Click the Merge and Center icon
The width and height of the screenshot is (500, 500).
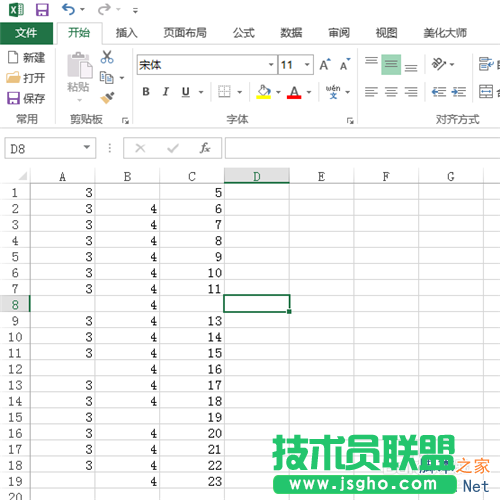tap(486, 92)
